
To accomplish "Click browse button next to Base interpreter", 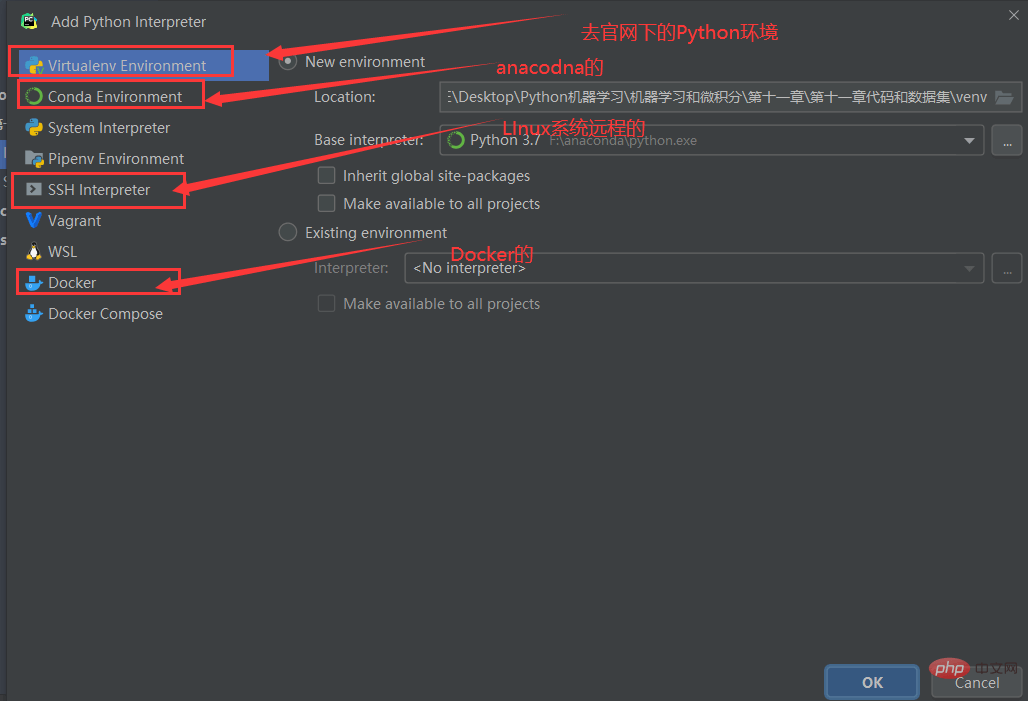I will click(x=1007, y=140).
